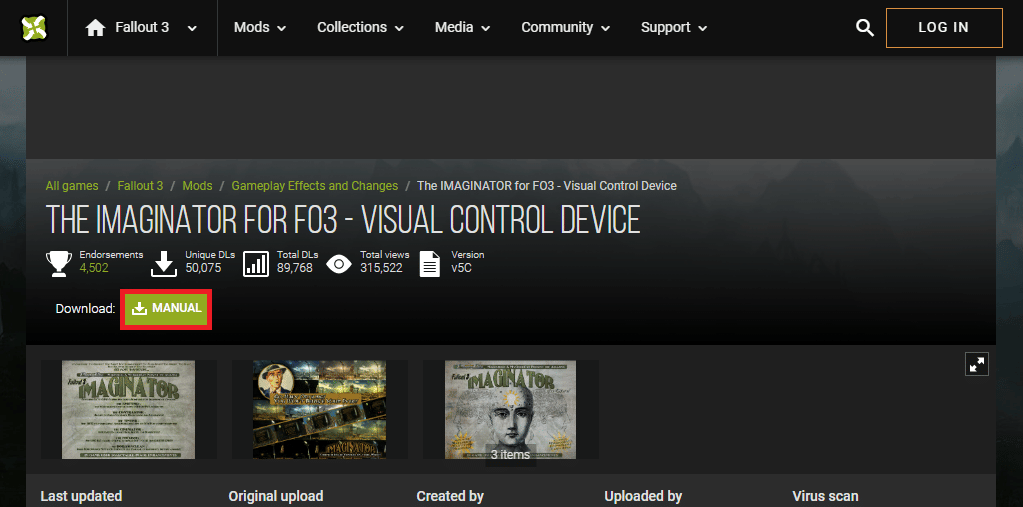Go to Fallout 3 breadcrumb link
The image size is (1023, 507).
coord(140,186)
